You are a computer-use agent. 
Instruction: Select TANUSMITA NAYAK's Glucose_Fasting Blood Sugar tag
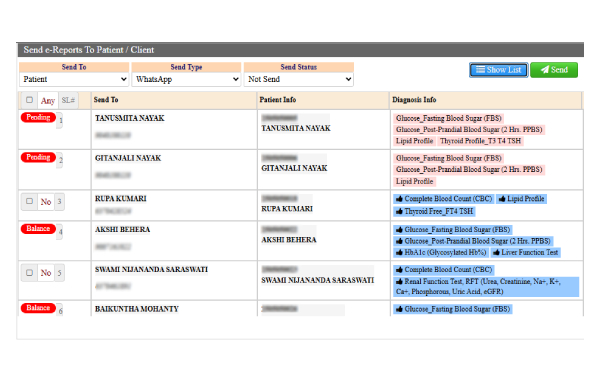coord(448,118)
